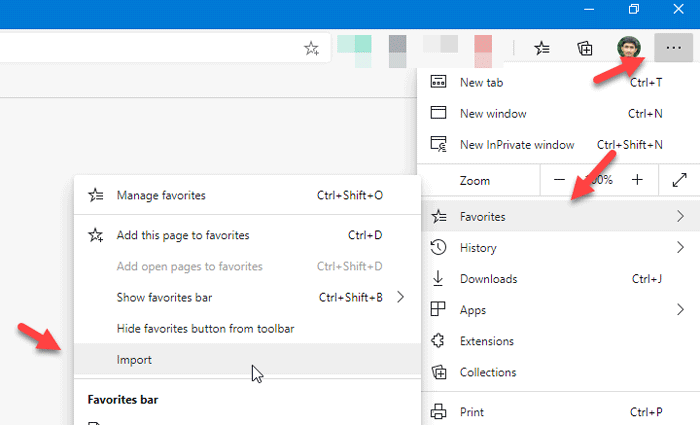Viewport: 700px width, 425px height.
Task: Click the blurred green extension icon
Action: click(354, 51)
